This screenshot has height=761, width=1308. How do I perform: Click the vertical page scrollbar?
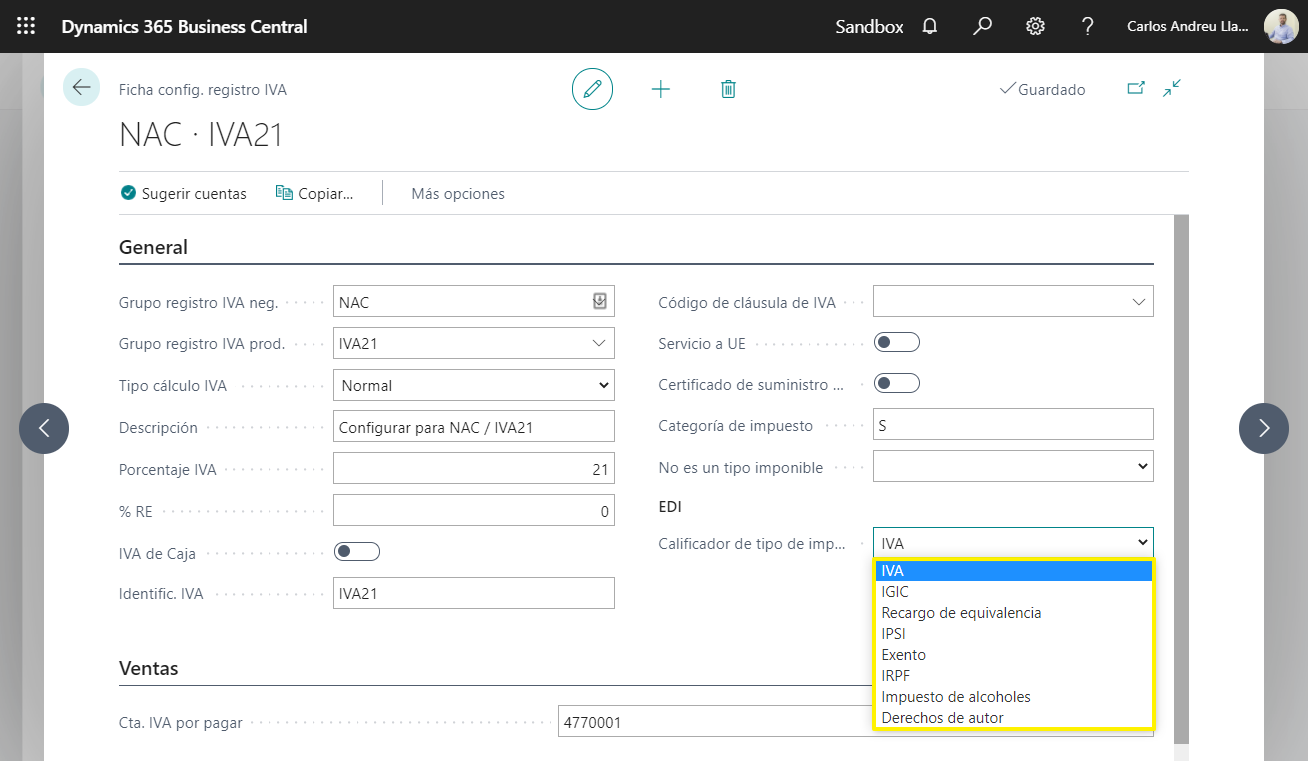click(x=1181, y=478)
